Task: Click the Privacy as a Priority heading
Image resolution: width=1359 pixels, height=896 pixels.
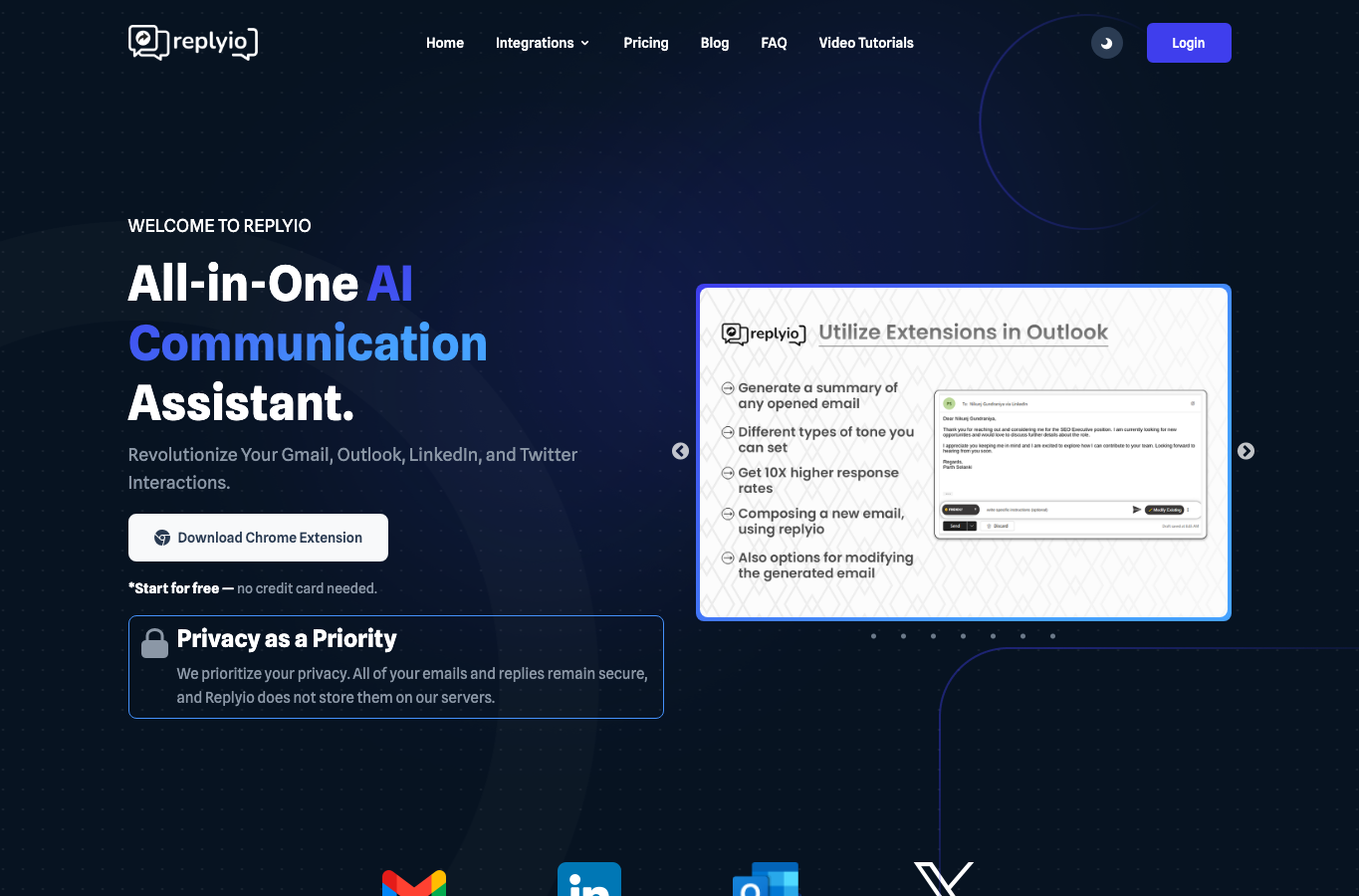Action: click(x=287, y=638)
